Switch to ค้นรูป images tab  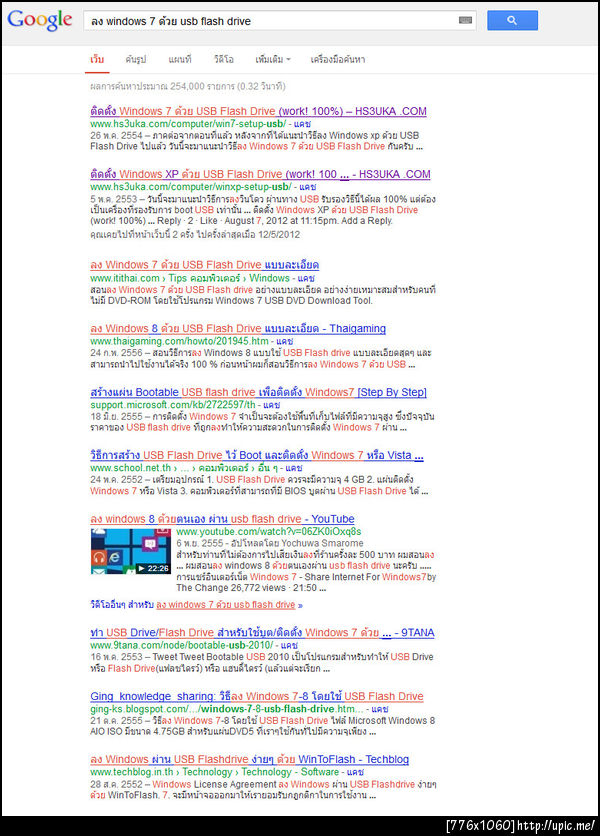click(x=135, y=59)
